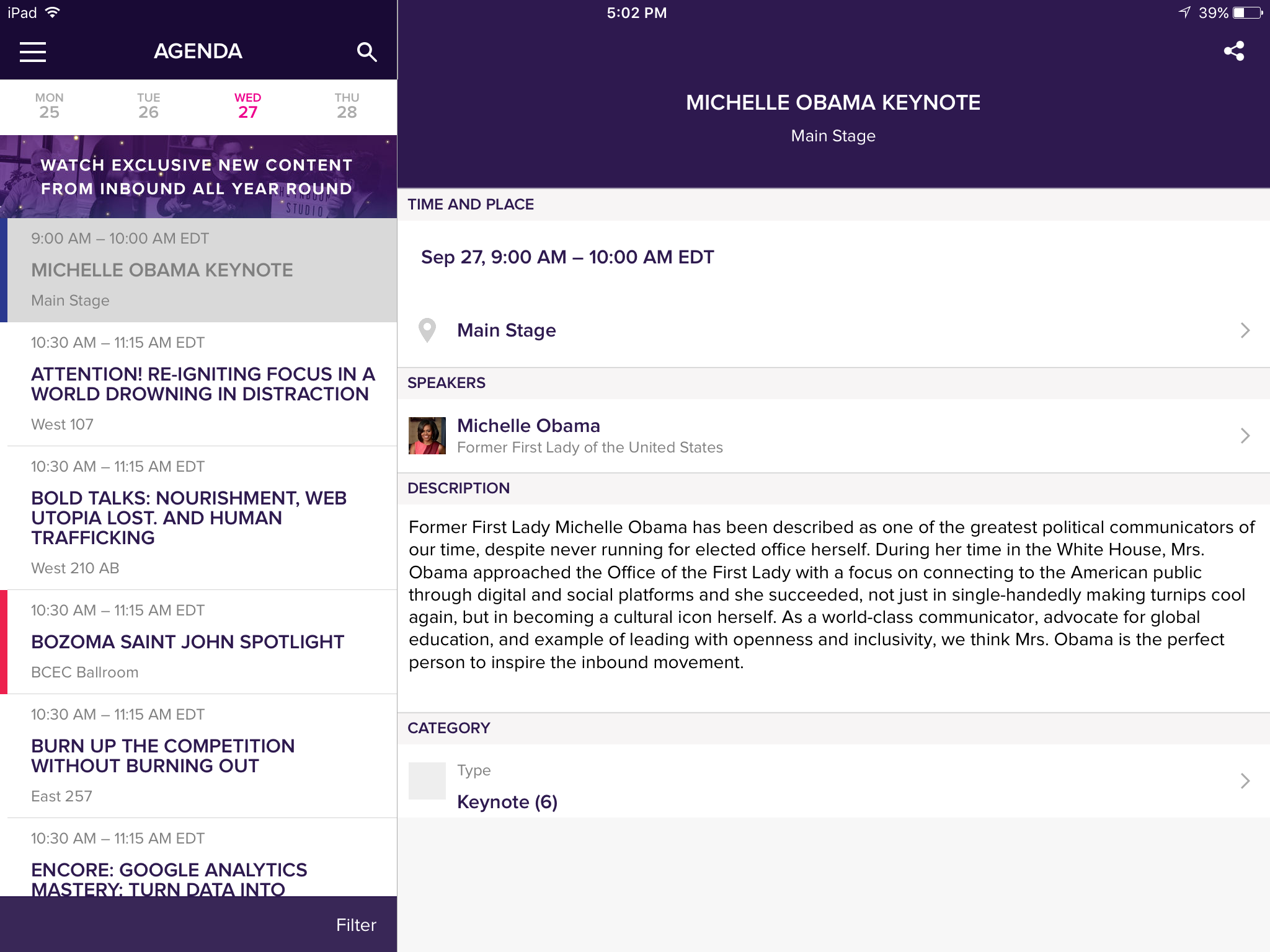Tap the location services arrow icon
The width and height of the screenshot is (1270, 952).
[x=1184, y=12]
